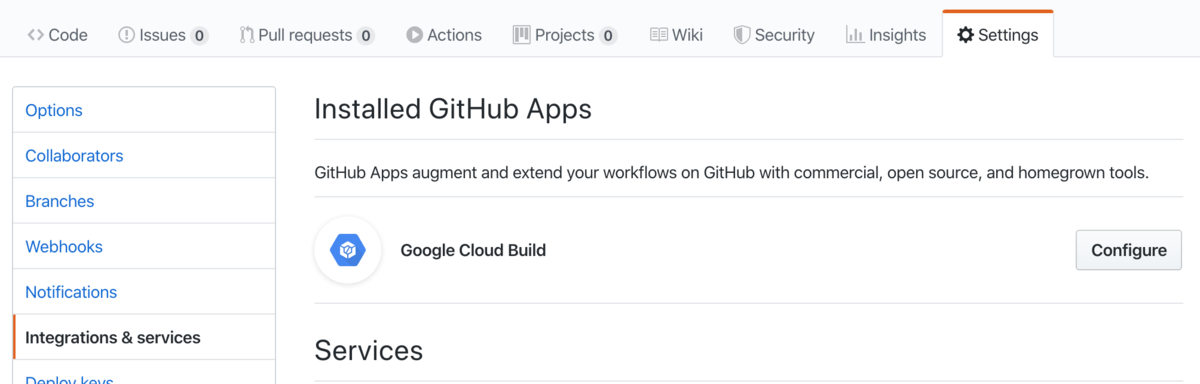
Task: Configure Google Cloud Build app
Action: (1128, 250)
